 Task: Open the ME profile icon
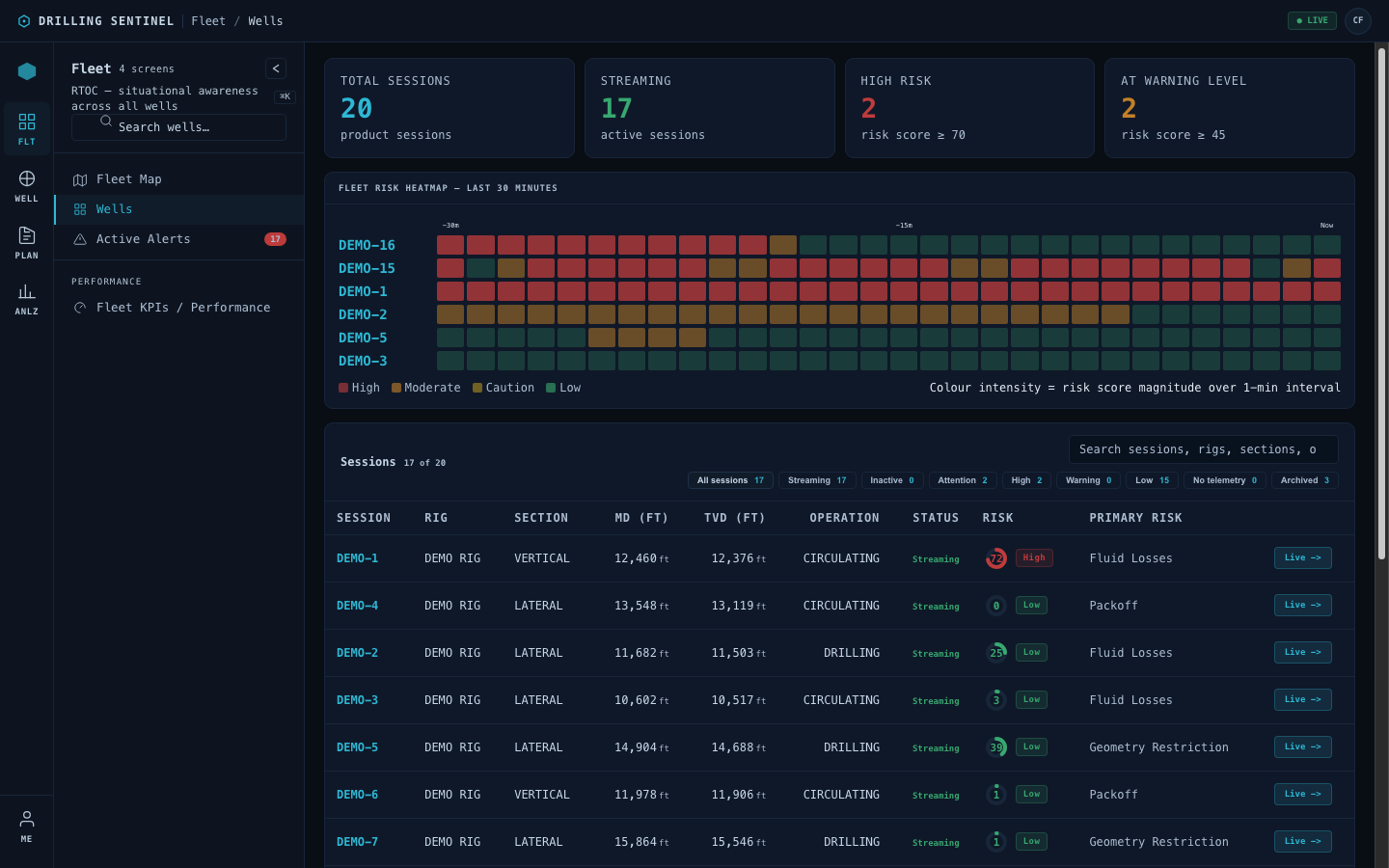27,827
